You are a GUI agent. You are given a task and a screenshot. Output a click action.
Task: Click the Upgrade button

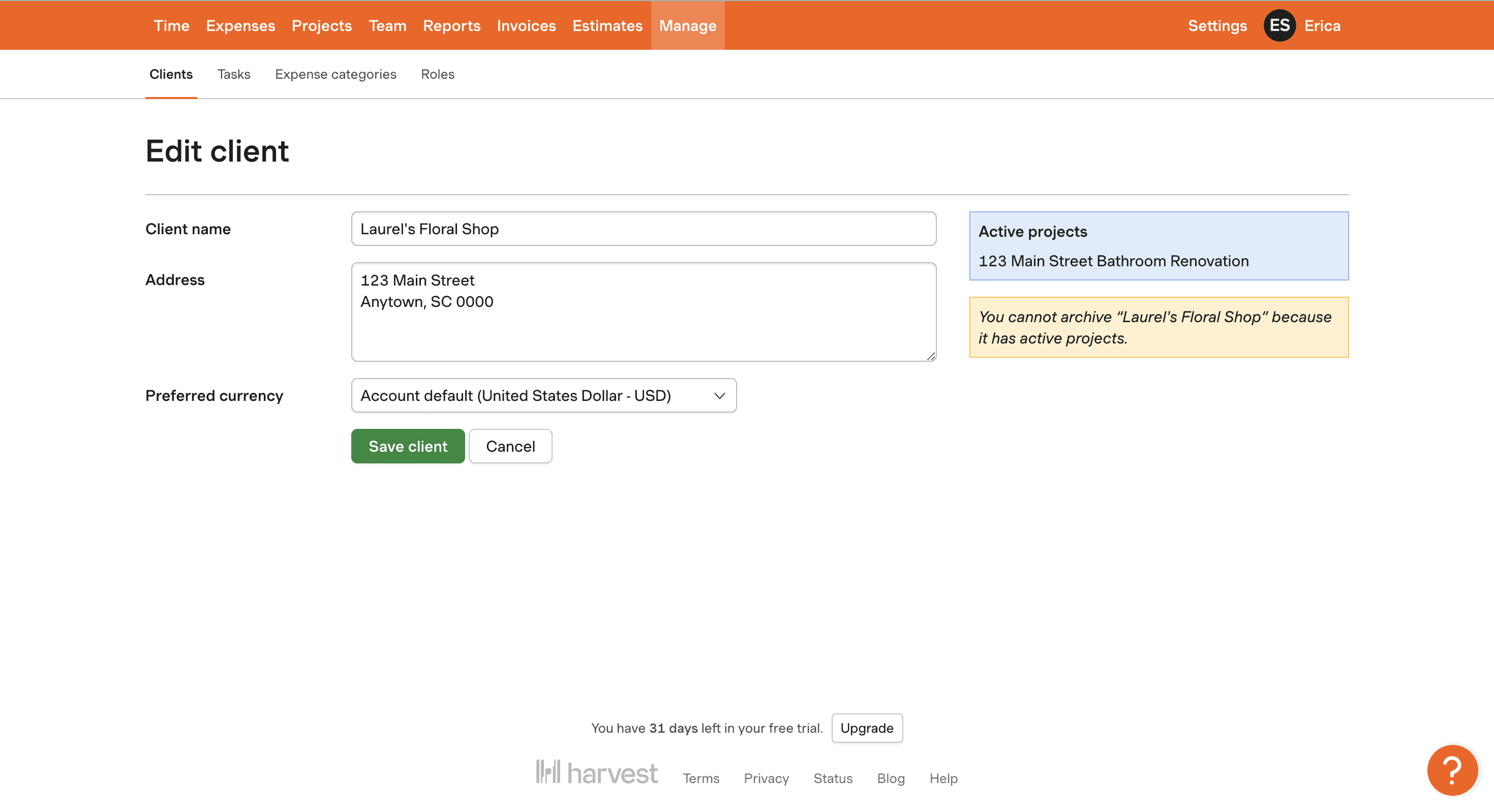(x=867, y=727)
